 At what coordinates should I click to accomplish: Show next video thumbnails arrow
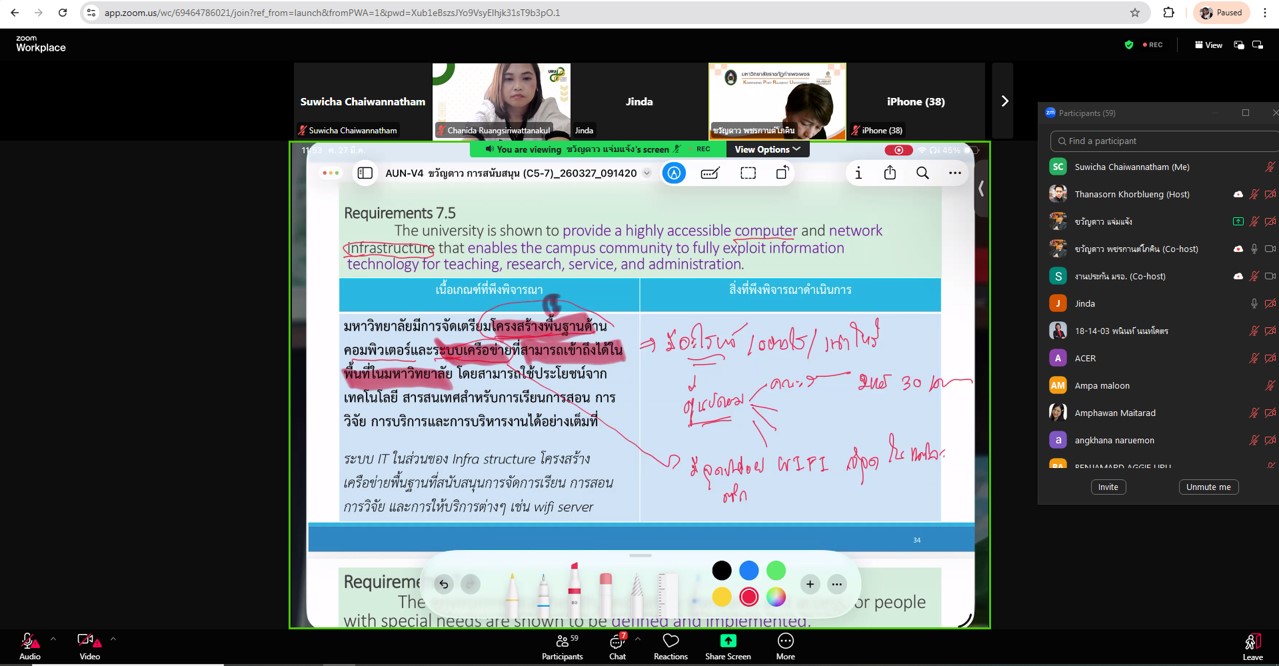[x=1004, y=101]
